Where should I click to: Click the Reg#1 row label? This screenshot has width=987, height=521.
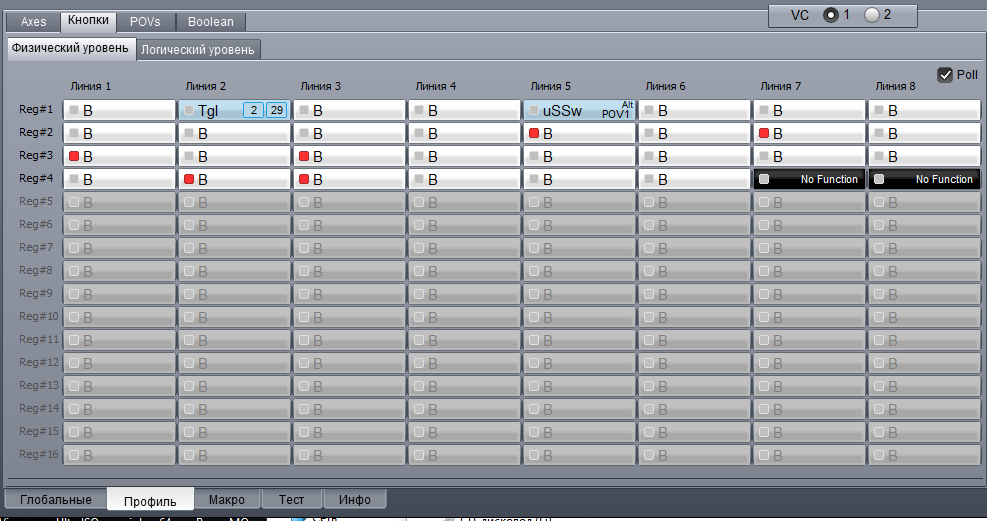(x=36, y=109)
